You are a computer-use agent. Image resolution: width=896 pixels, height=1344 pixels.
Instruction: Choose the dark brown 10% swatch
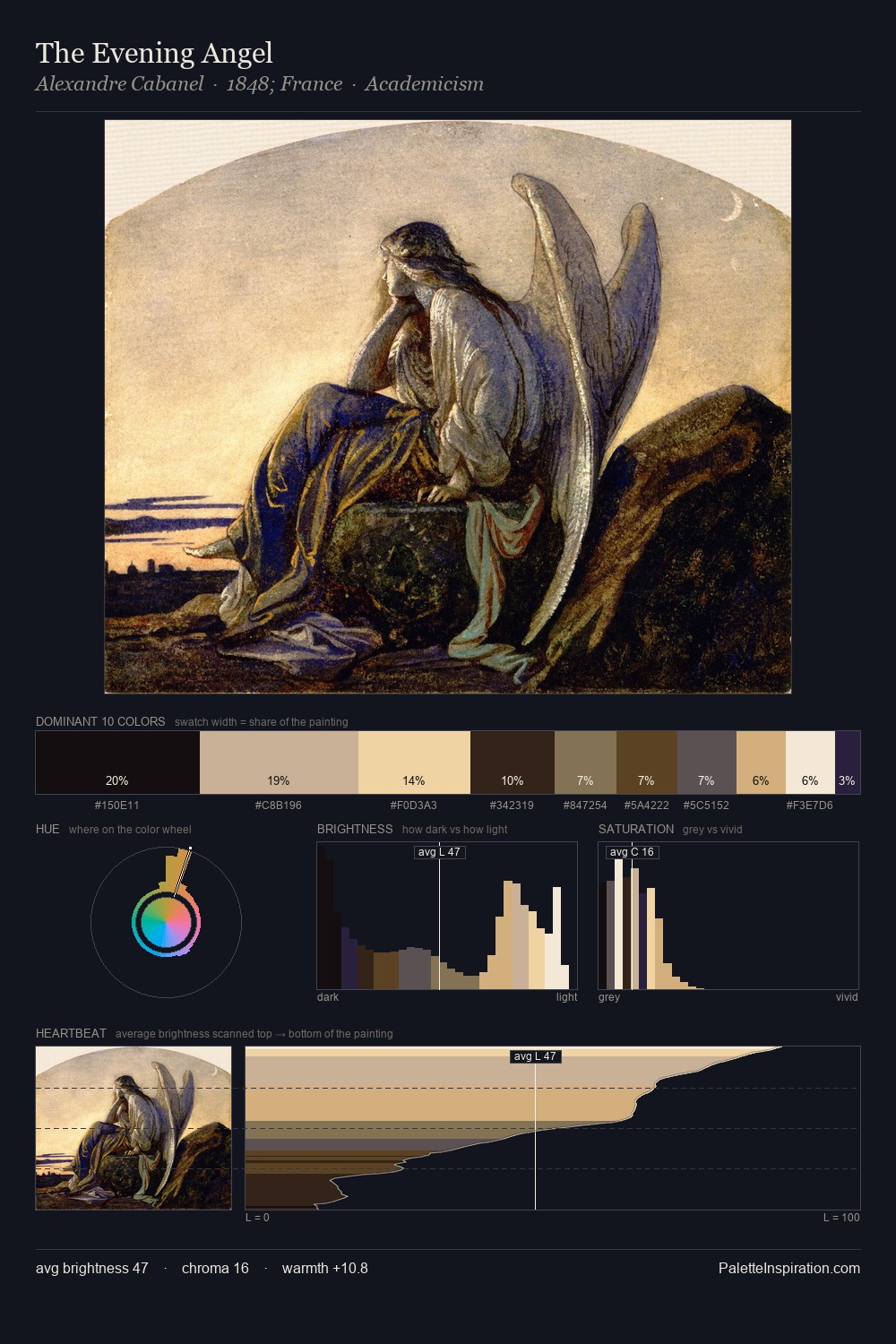(x=513, y=762)
